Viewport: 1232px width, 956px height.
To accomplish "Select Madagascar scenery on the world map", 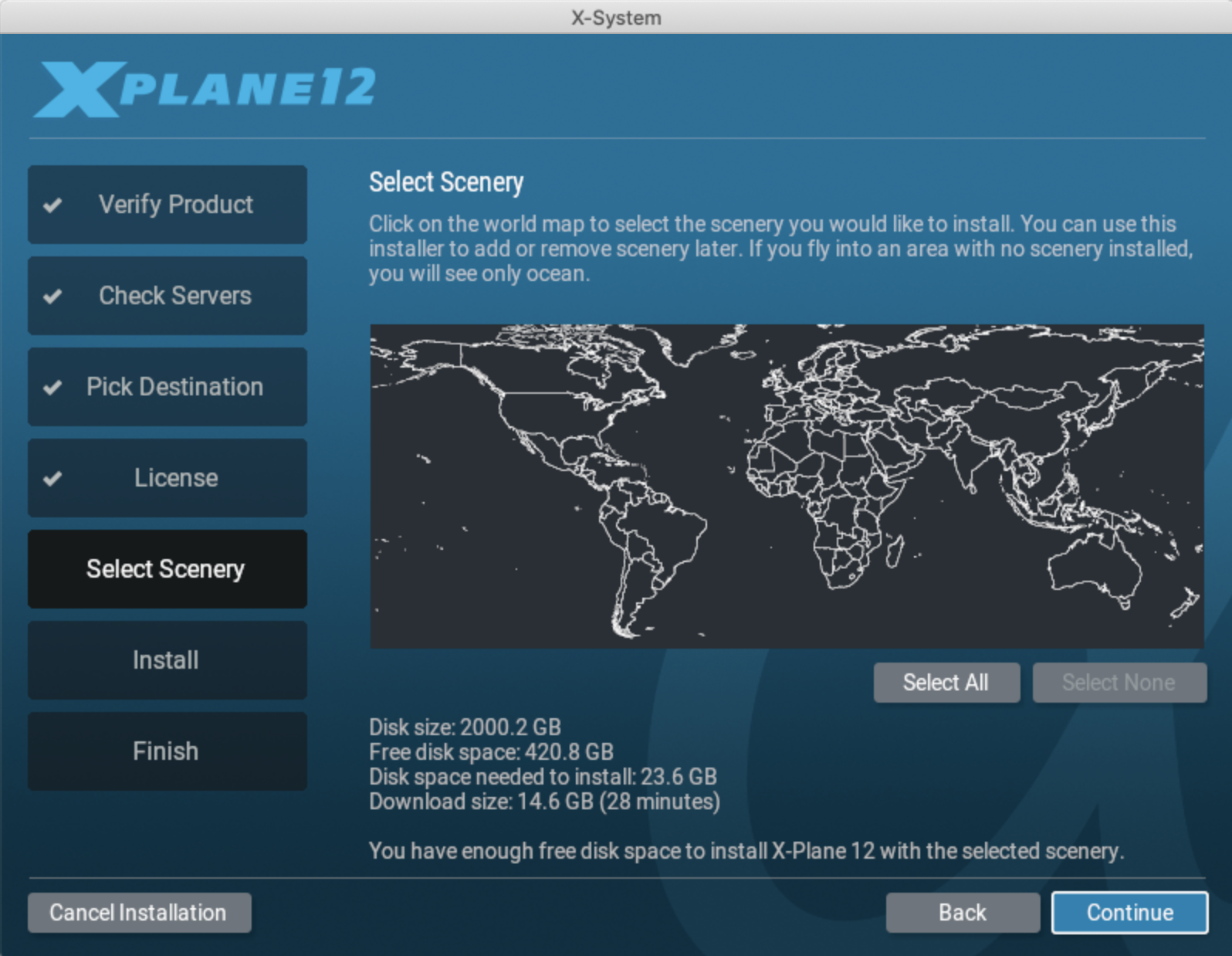I will pyautogui.click(x=896, y=550).
